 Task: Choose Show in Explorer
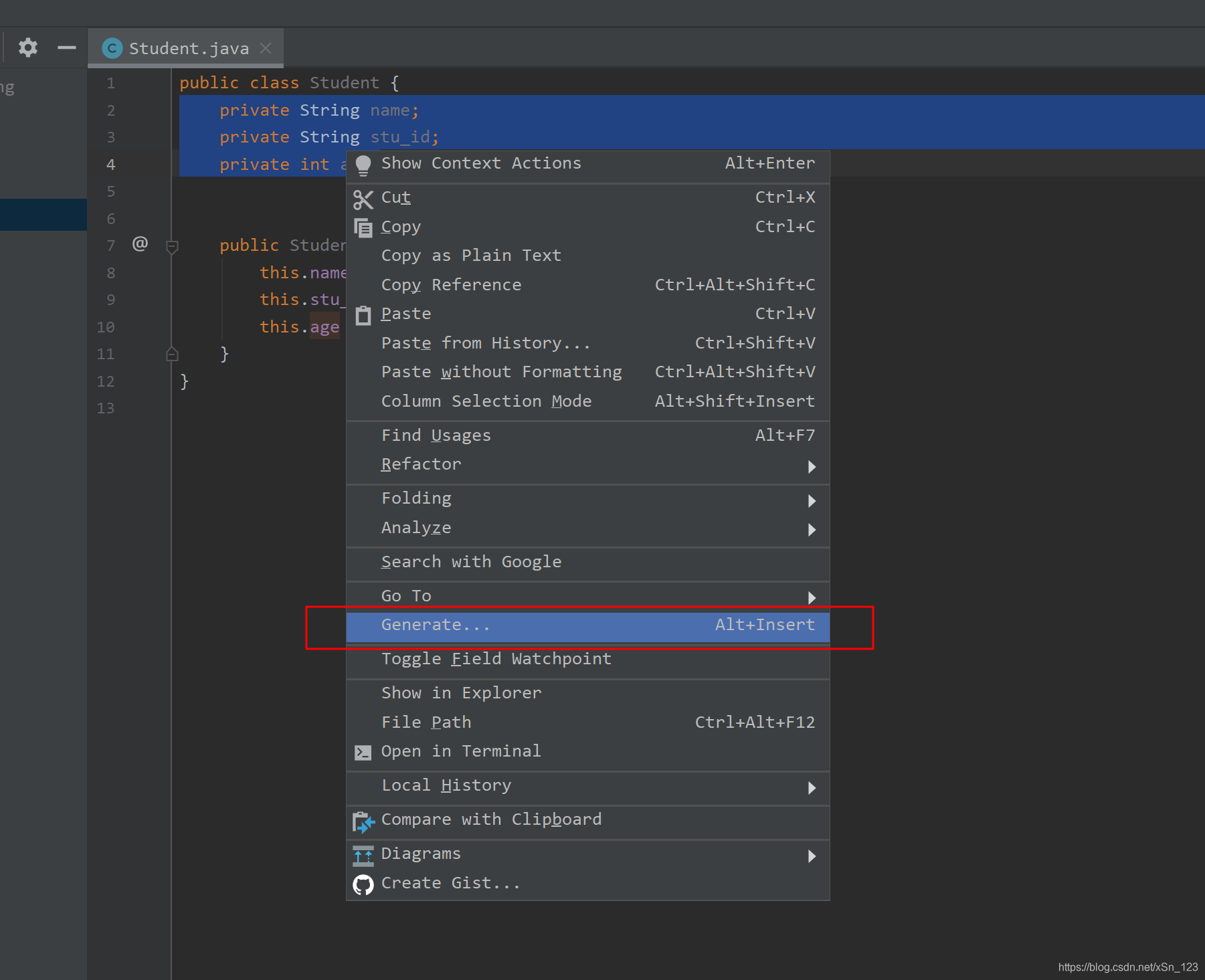coord(588,693)
